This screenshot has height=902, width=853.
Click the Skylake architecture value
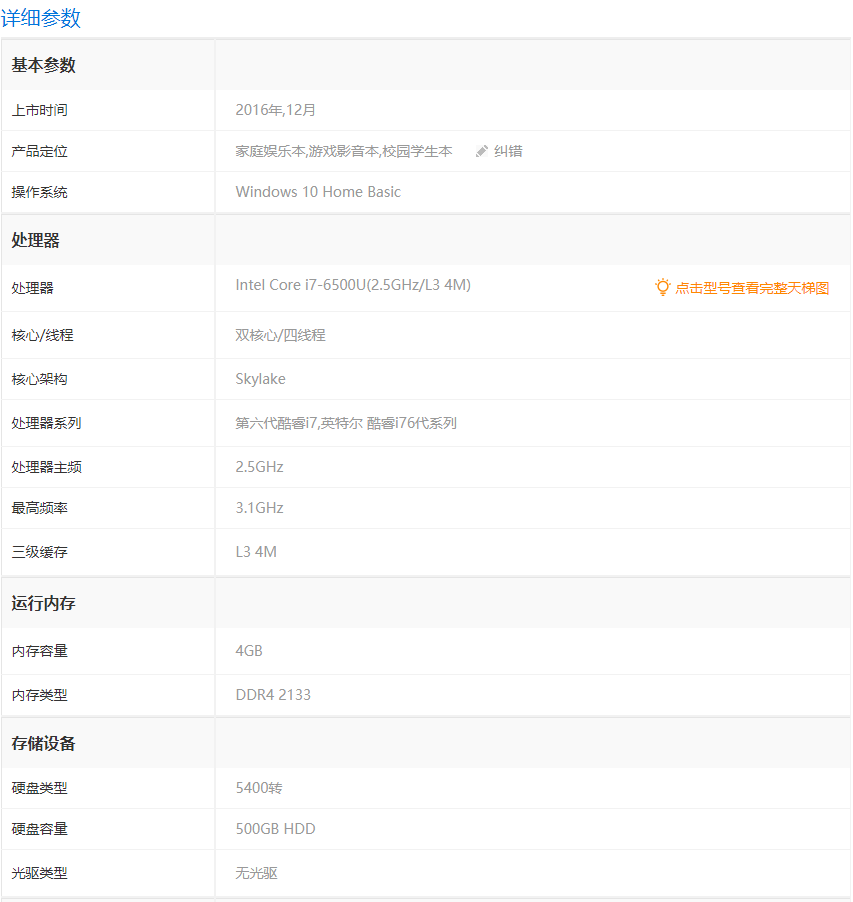260,379
